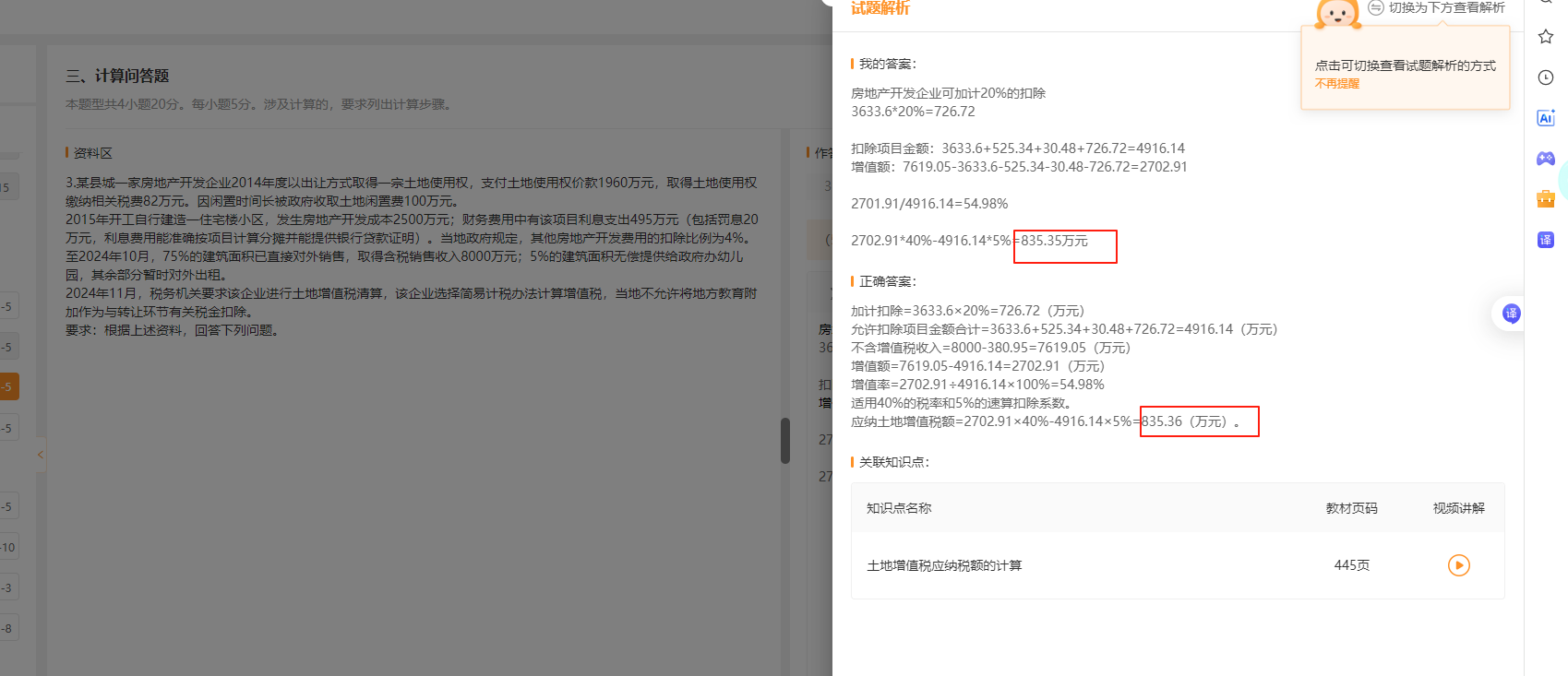Open the clock history icon in sidebar
Screen dimensions: 1568x676
[1546, 77]
